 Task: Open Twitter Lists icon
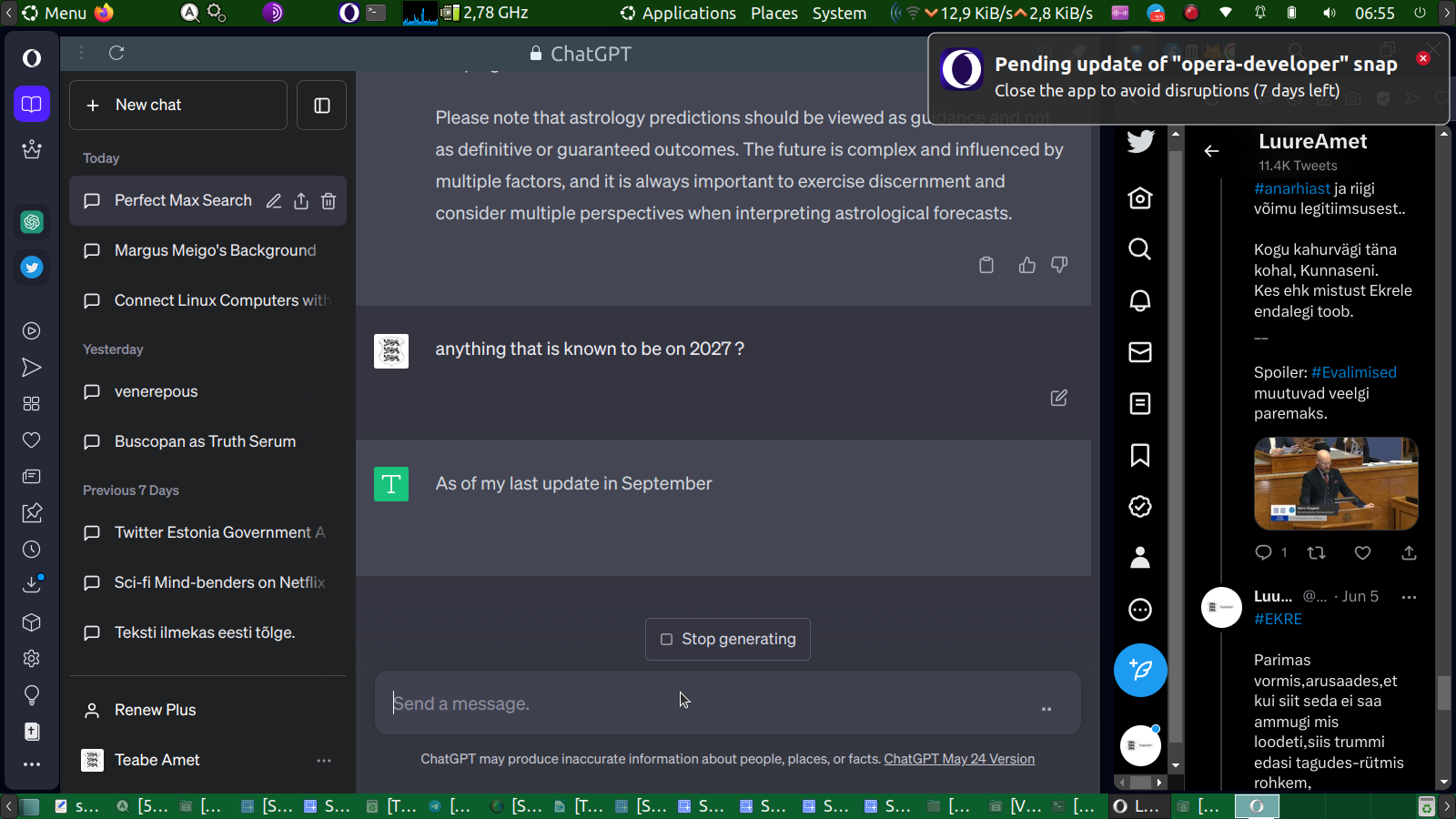pyautogui.click(x=1140, y=403)
